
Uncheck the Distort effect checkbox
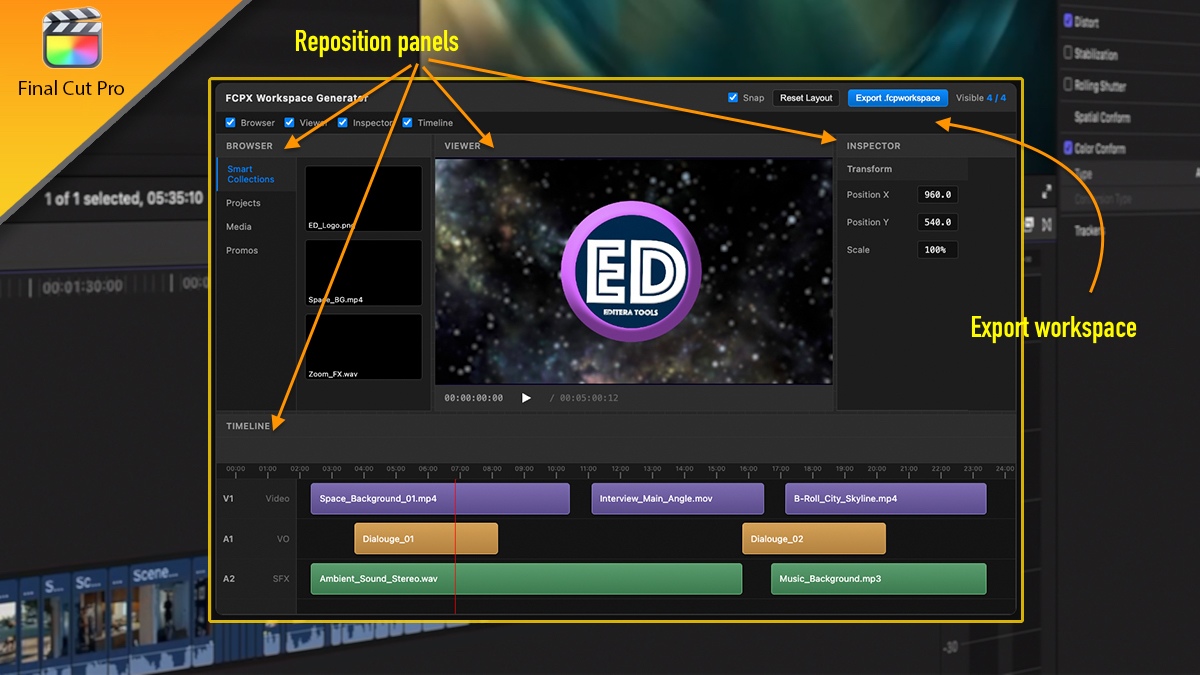point(1067,20)
